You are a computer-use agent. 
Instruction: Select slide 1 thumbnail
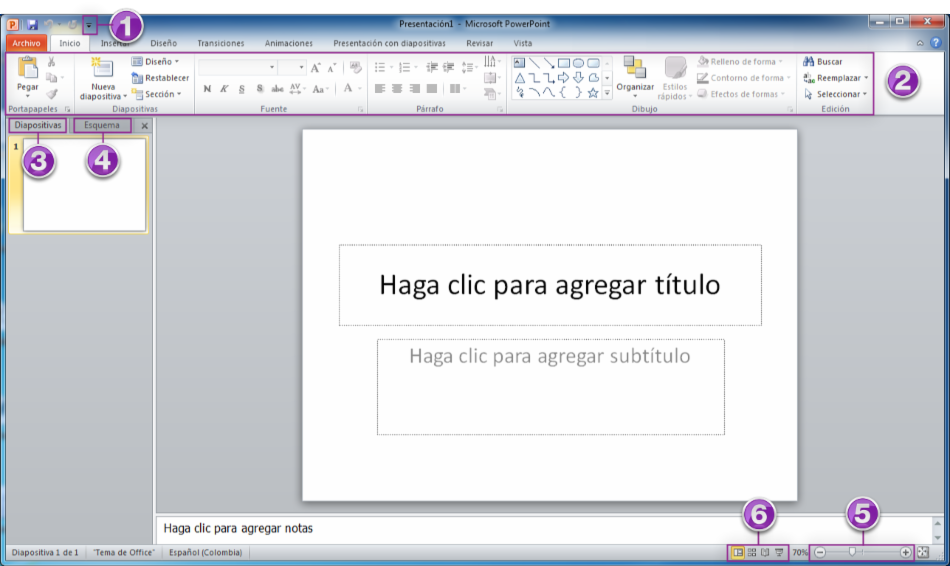pyautogui.click(x=84, y=185)
